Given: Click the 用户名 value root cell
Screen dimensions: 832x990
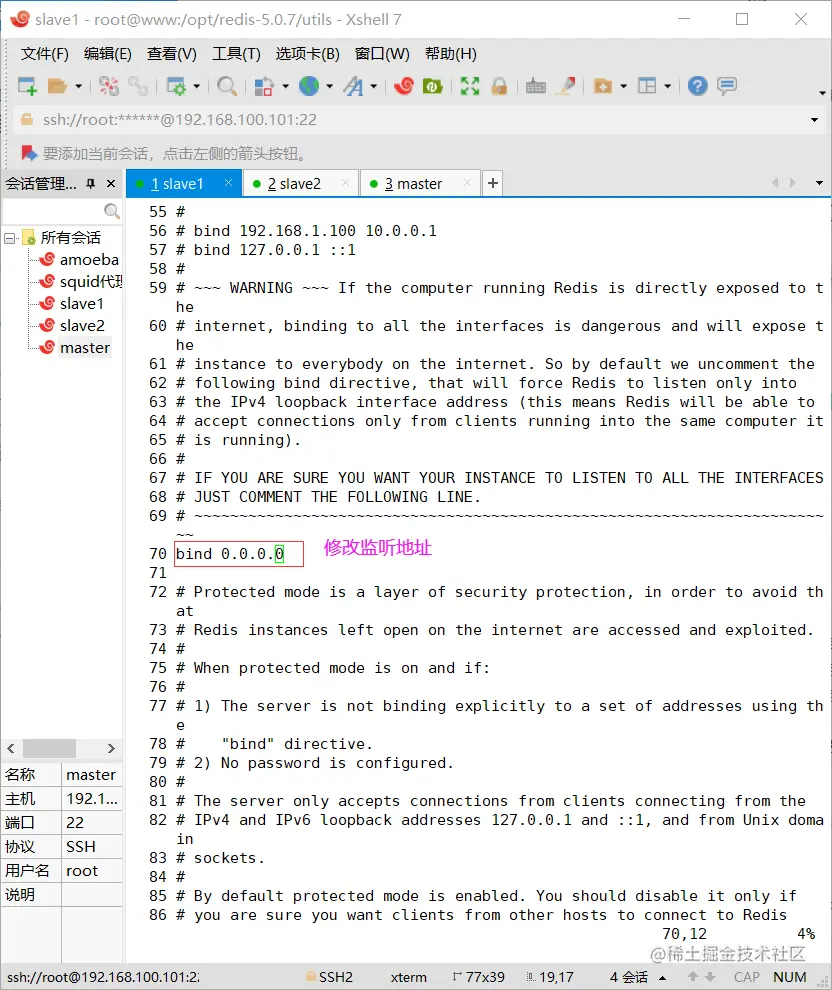Looking at the screenshot, I should click(92, 871).
